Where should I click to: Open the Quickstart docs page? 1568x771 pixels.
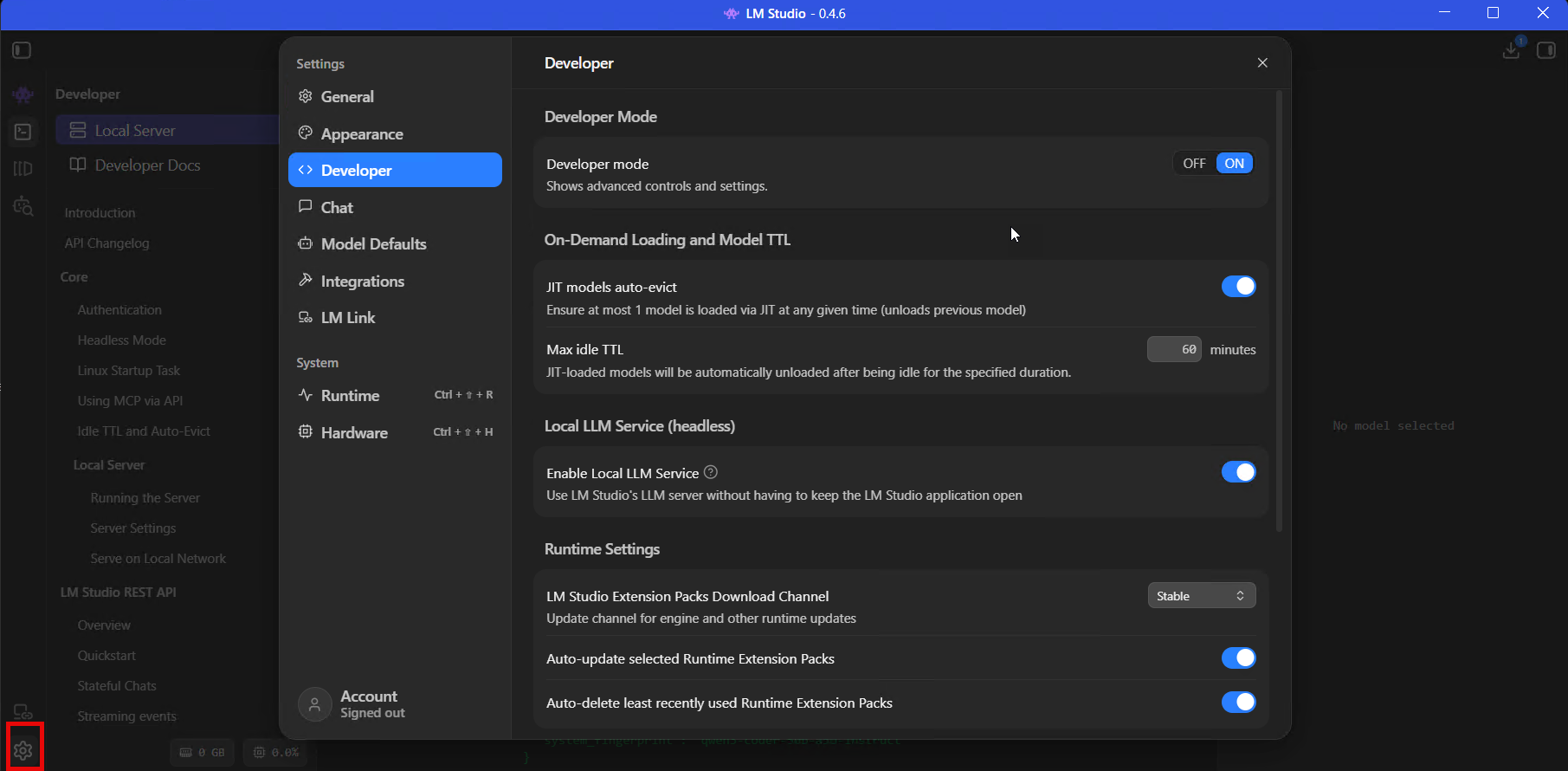click(106, 655)
